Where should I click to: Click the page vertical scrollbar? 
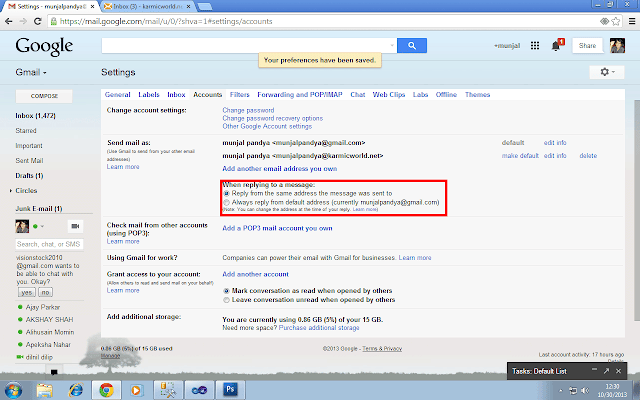click(636, 208)
